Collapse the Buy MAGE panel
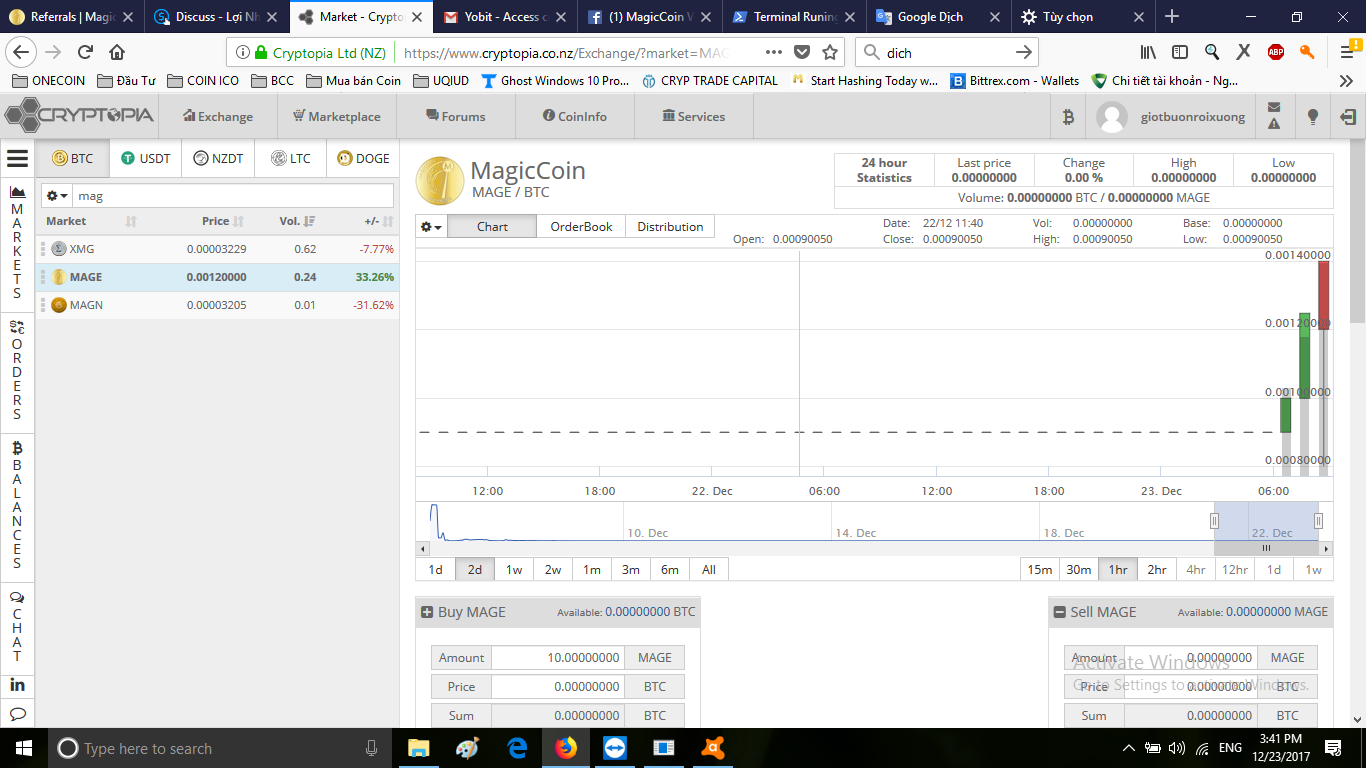The height and width of the screenshot is (768, 1366). tap(427, 612)
